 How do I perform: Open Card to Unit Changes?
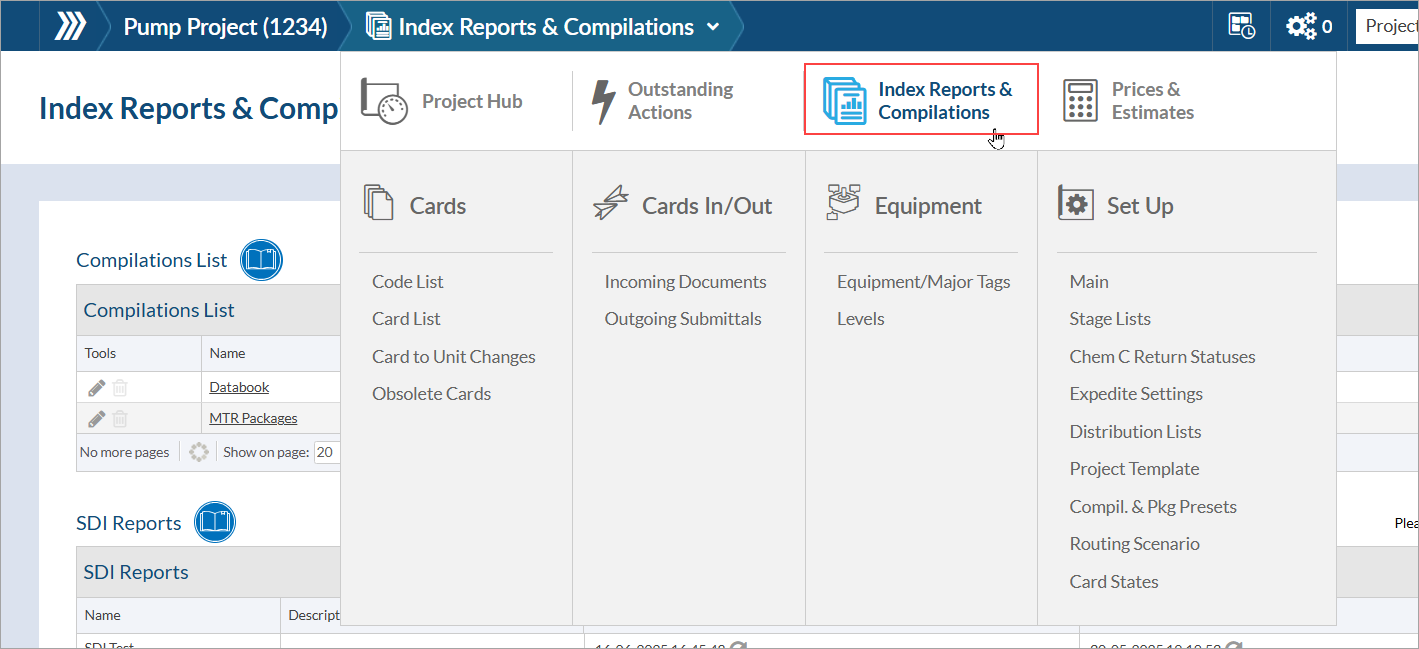point(454,357)
